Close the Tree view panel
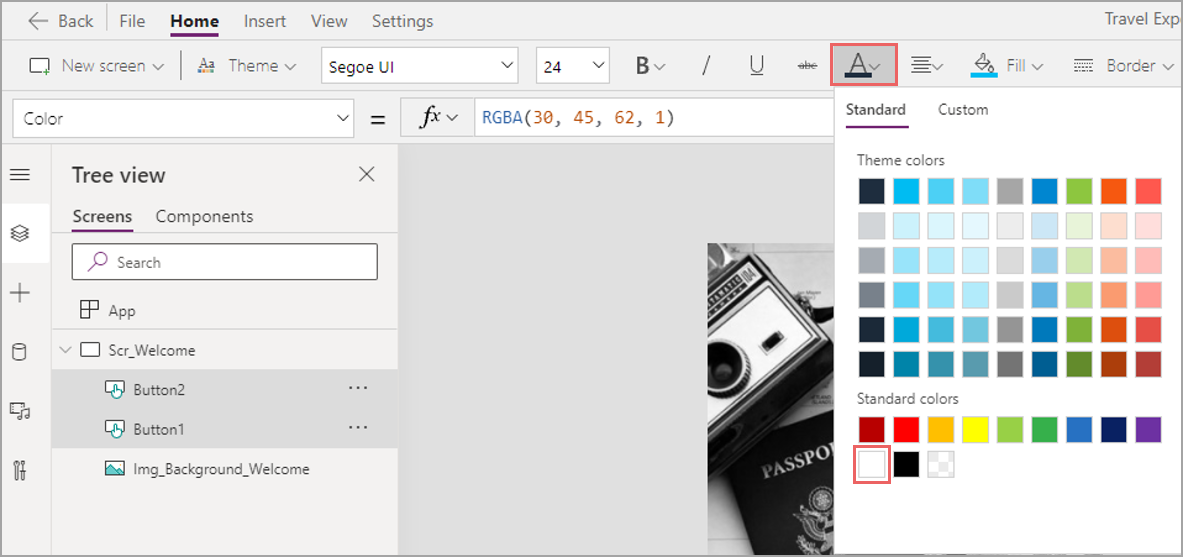The image size is (1183, 557). tap(367, 175)
